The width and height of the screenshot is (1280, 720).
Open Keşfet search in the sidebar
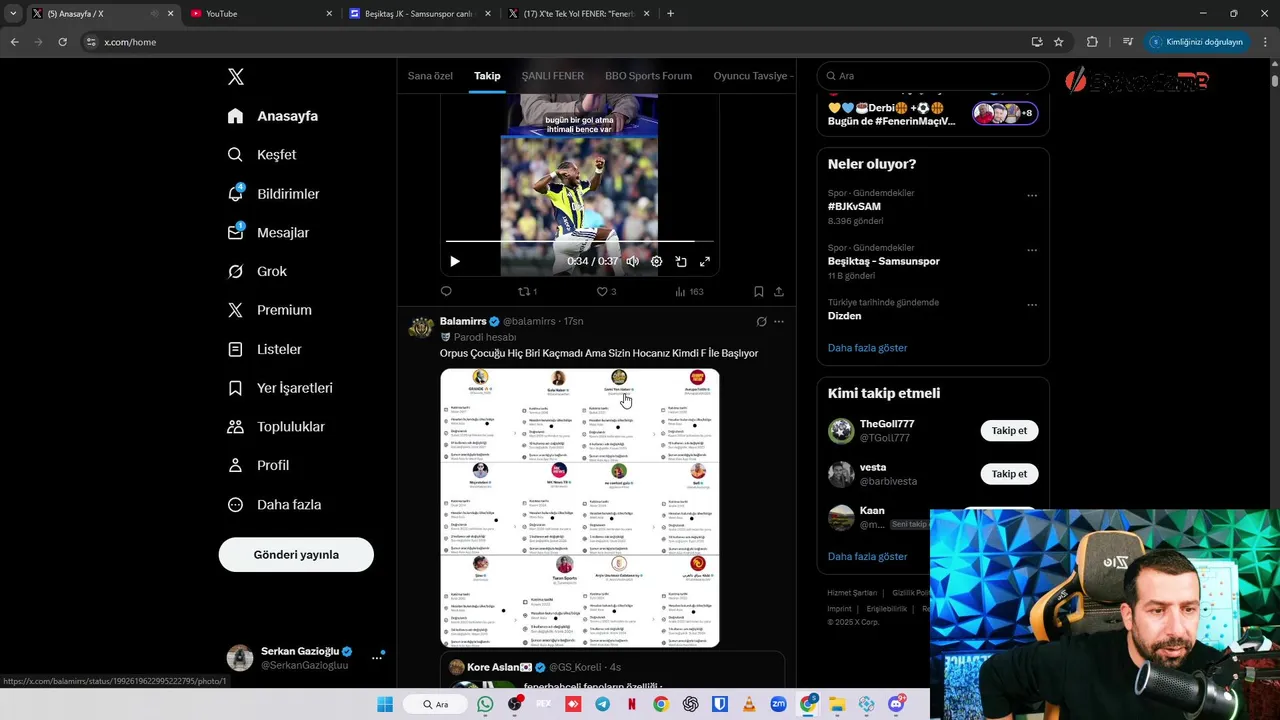coord(262,155)
